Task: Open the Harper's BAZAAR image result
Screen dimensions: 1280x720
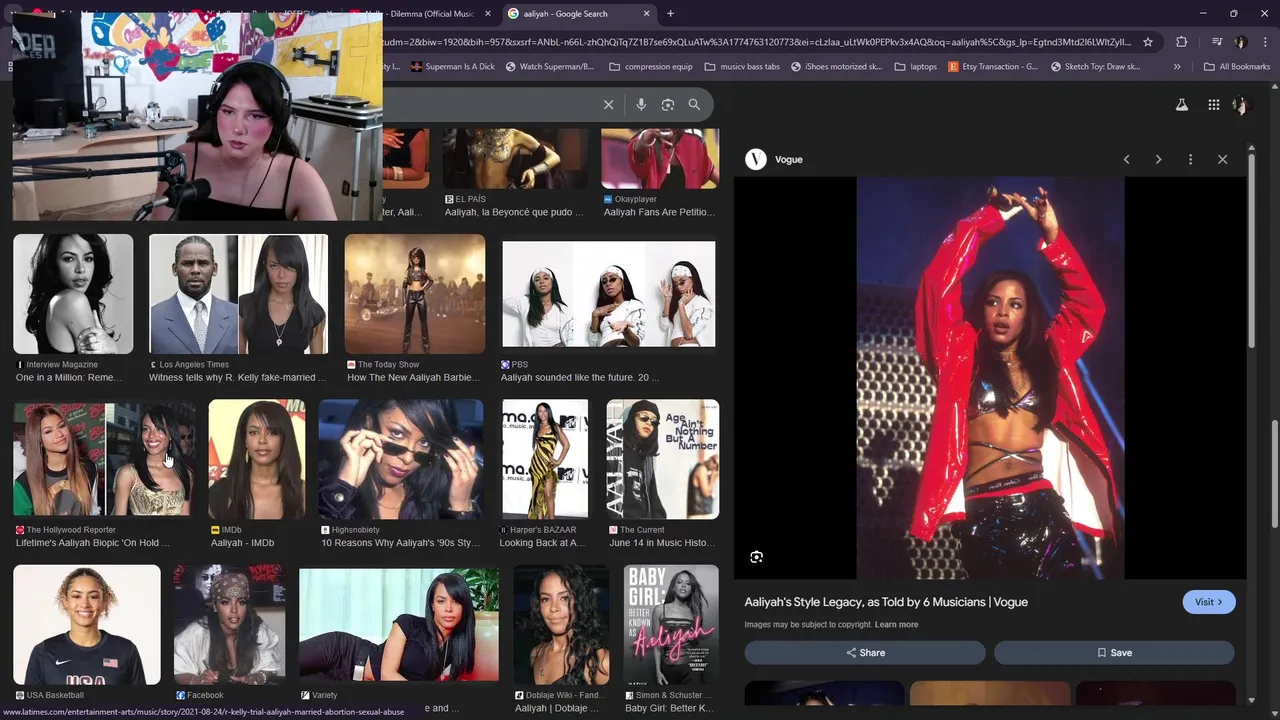Action: pyautogui.click(x=545, y=460)
